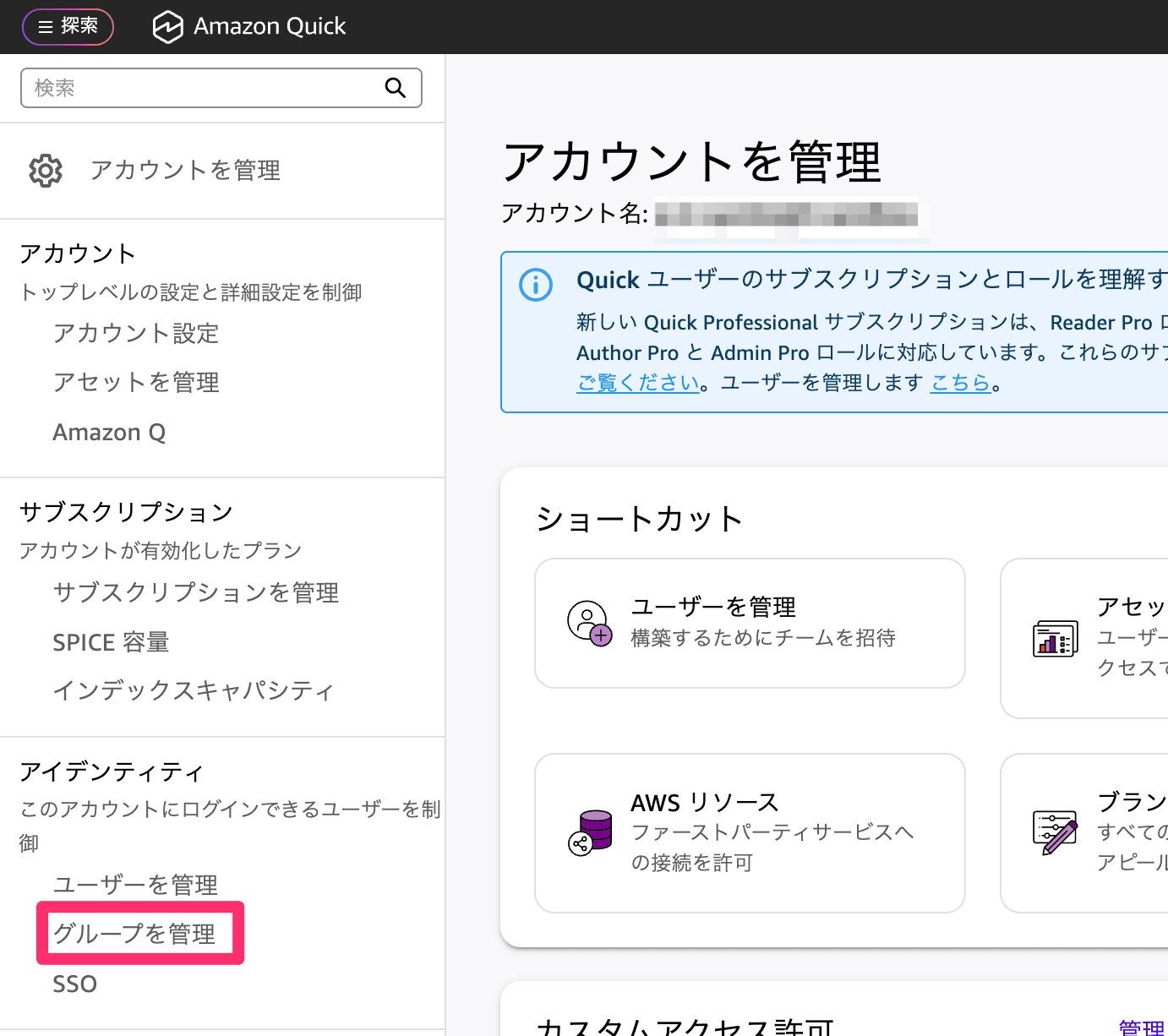Click the blue info icon in the banner
The image size is (1168, 1036).
point(536,285)
